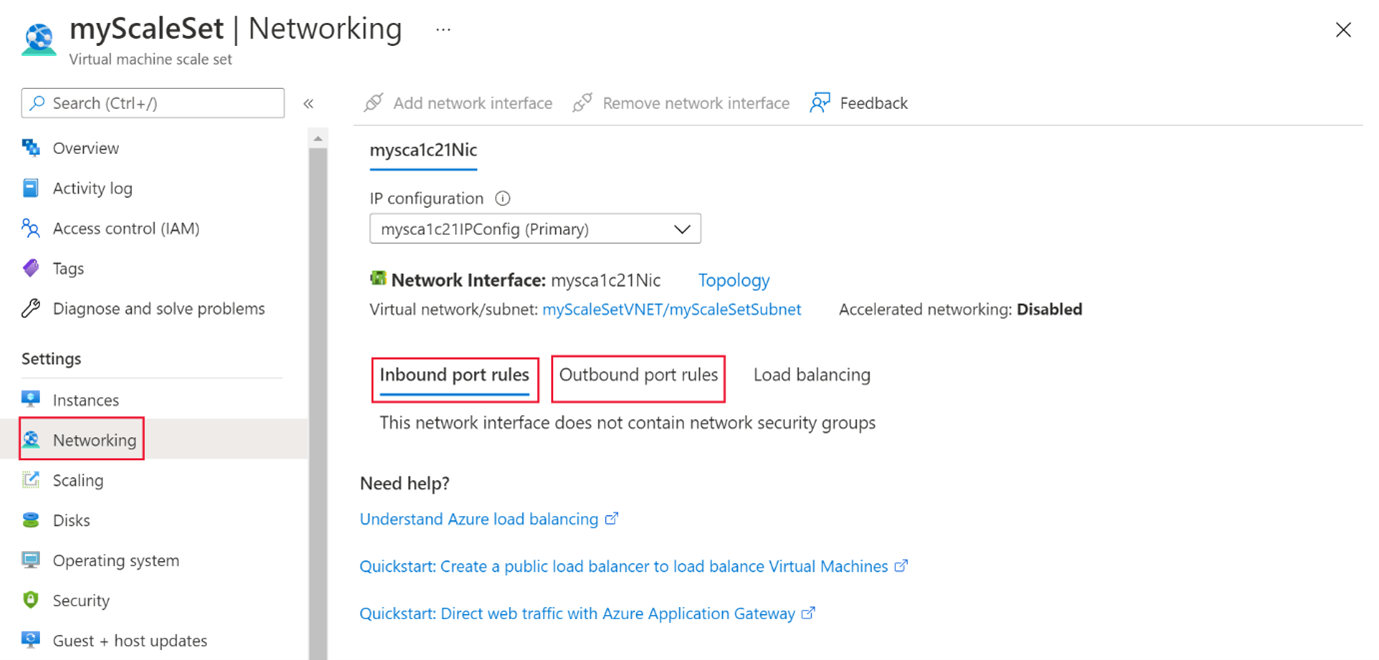
Task: Click the Instances icon
Action: tap(31, 400)
